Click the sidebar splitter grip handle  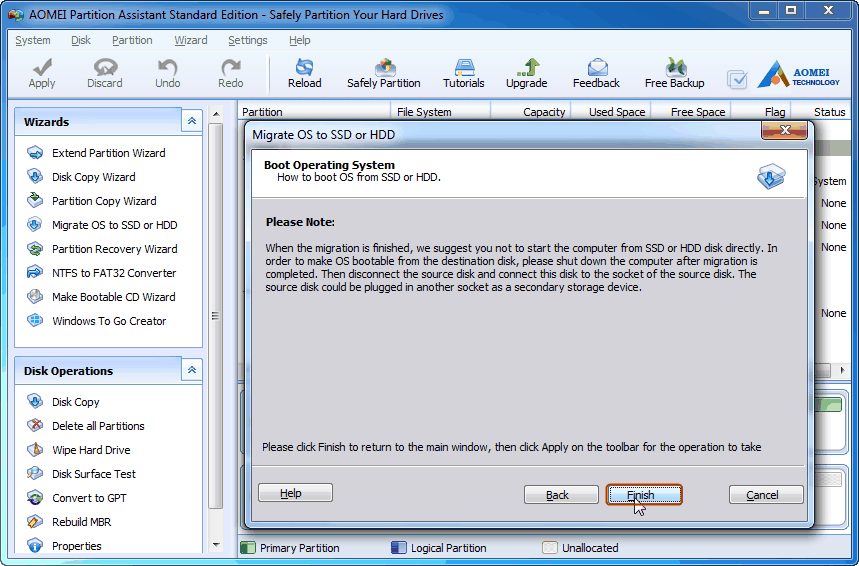[x=215, y=316]
